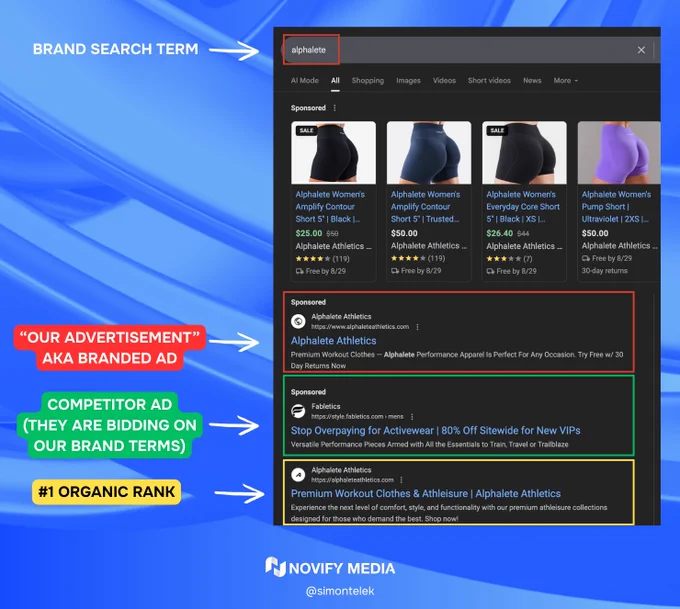Open navy Amplify Contour Short product image
This screenshot has height=609, width=680.
(x=429, y=153)
